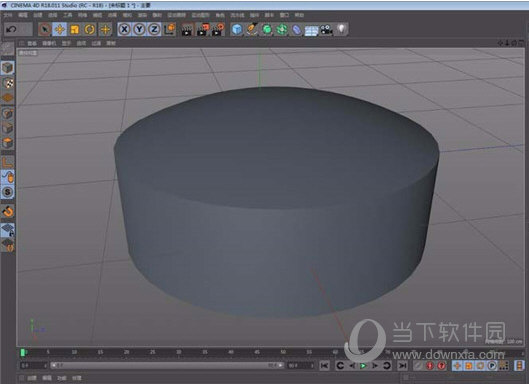Go to start of animation
The image size is (529, 384).
(x=325, y=366)
